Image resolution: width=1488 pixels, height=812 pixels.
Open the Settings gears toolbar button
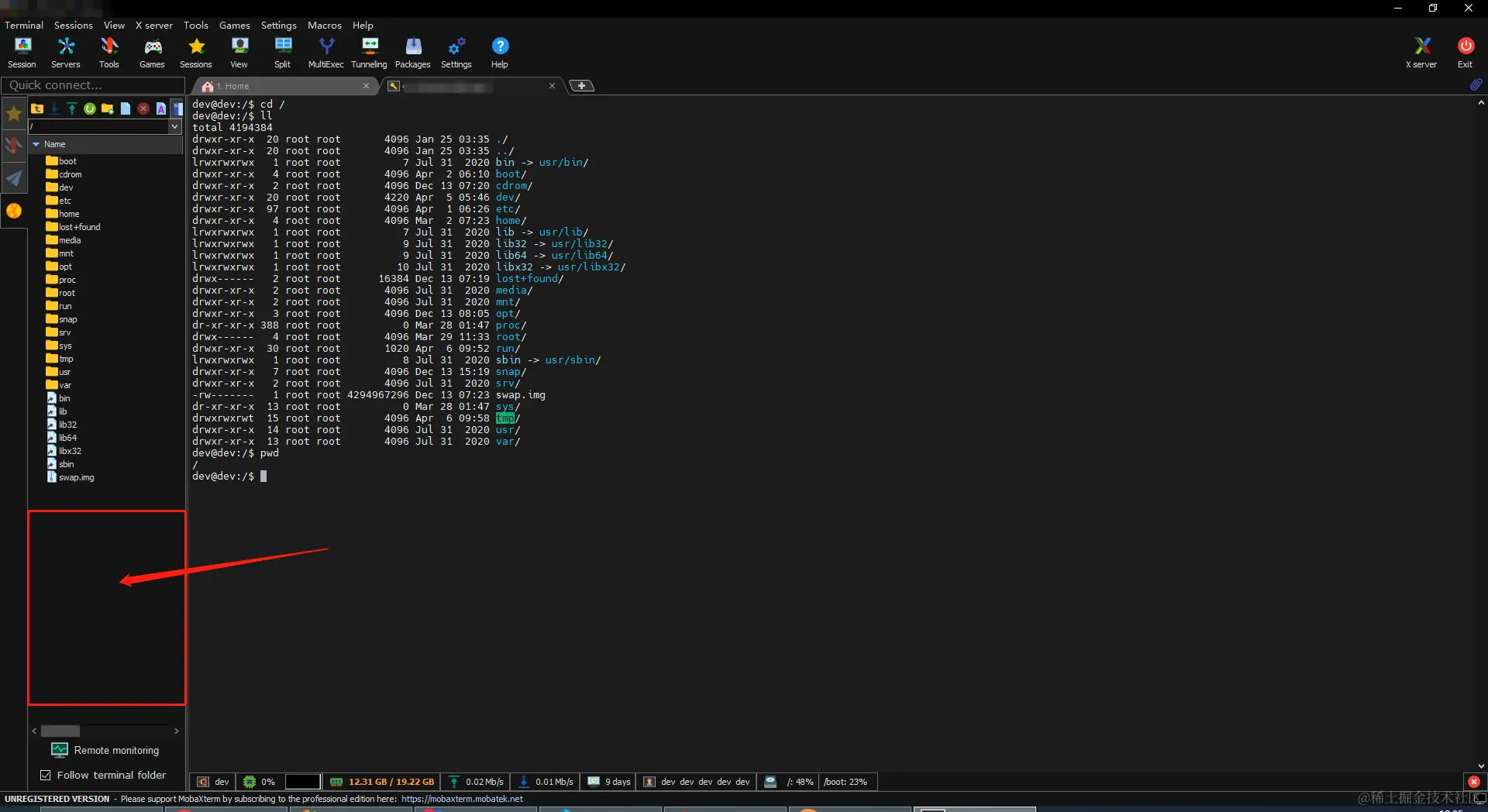pos(456,53)
